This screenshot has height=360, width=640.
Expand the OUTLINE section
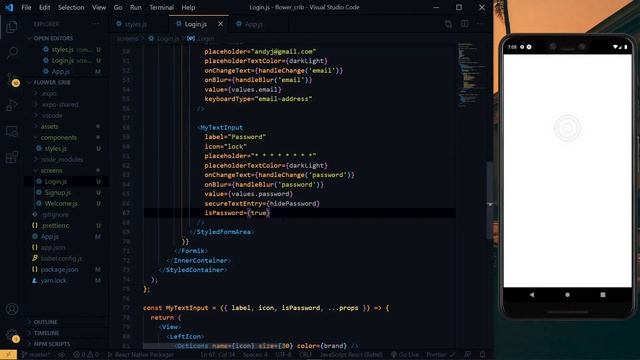pos(45,322)
